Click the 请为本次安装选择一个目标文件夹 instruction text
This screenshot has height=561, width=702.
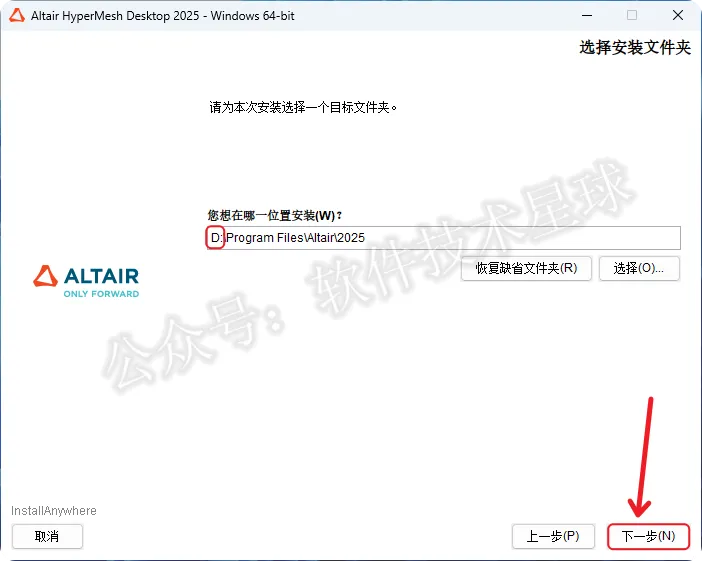[303, 107]
